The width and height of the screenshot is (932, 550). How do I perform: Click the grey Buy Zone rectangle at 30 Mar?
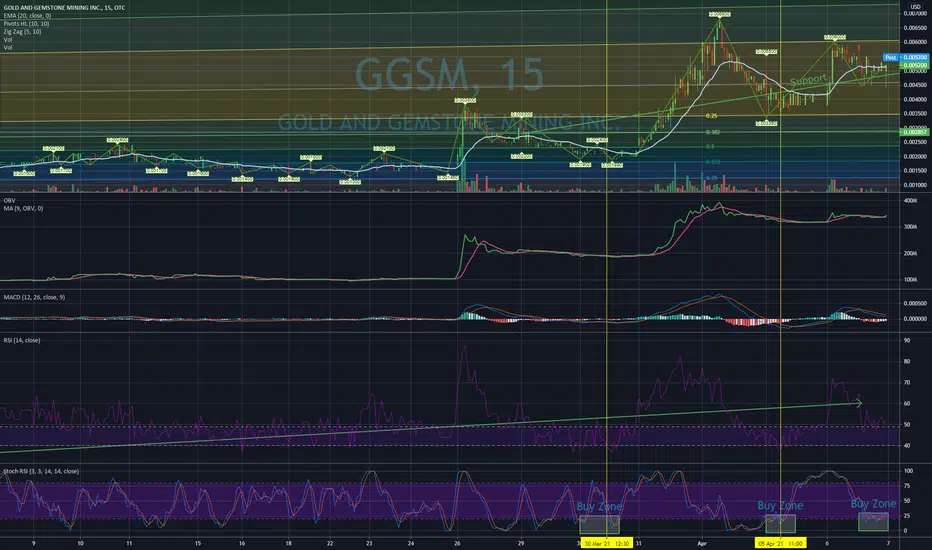pos(600,524)
